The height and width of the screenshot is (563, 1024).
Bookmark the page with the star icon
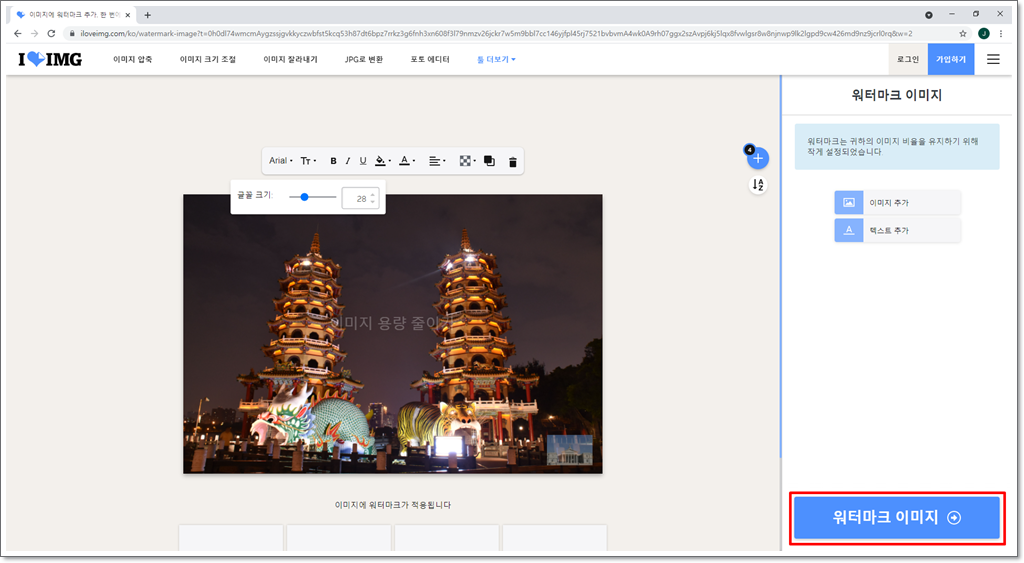[x=963, y=33]
